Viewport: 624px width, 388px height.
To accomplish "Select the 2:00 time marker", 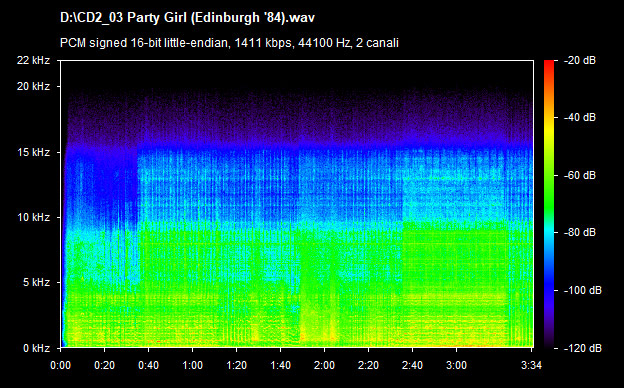I will coord(324,365).
